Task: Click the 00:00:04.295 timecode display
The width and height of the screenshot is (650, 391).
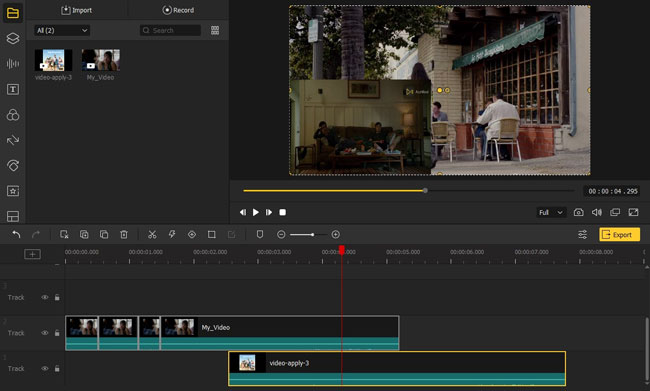Action: click(613, 191)
